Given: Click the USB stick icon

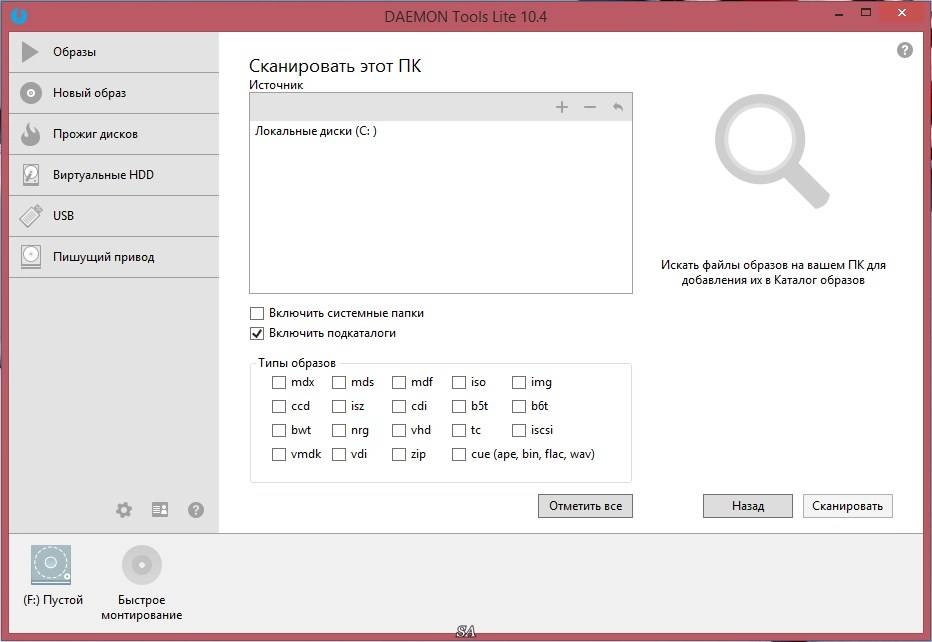Looking at the screenshot, I should [30, 216].
